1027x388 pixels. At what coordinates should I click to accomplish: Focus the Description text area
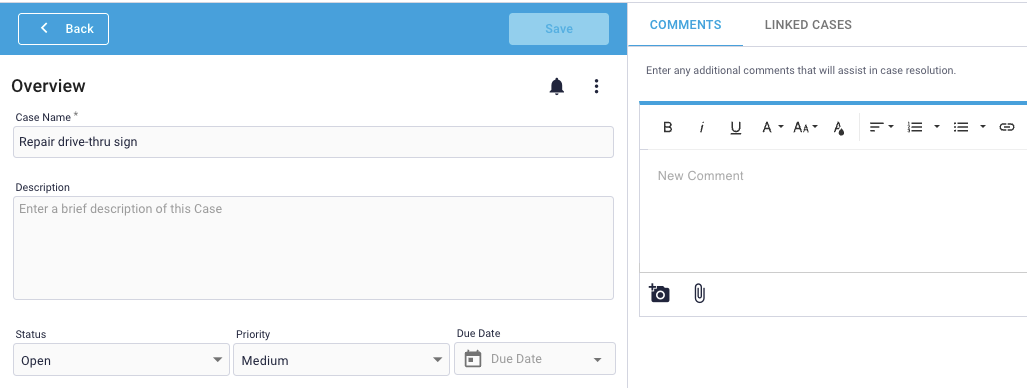313,248
